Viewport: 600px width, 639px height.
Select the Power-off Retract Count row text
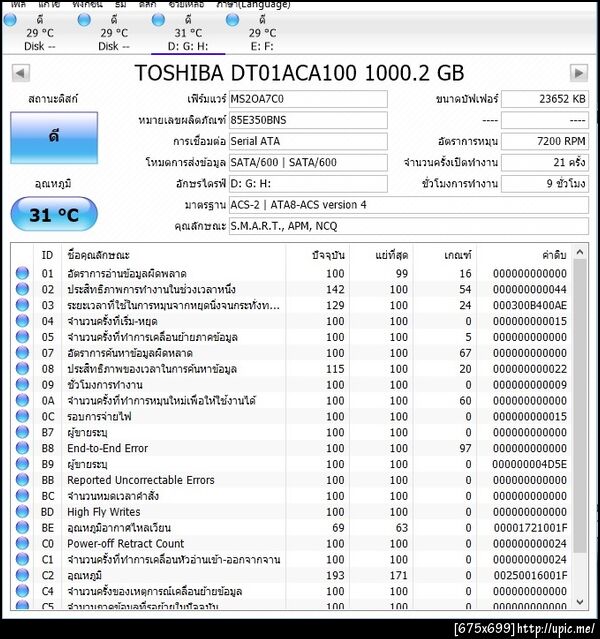pyautogui.click(x=126, y=544)
